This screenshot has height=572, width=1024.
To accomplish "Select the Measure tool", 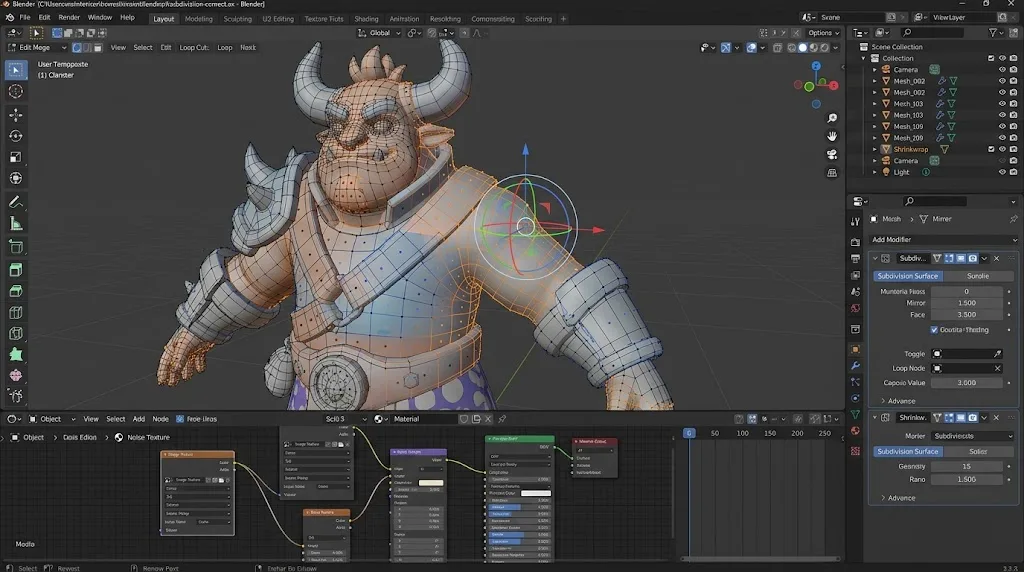I will coord(16,224).
